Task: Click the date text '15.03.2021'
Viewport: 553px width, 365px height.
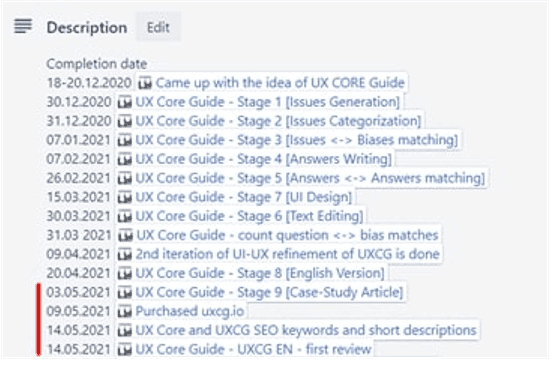Action: click(79, 197)
